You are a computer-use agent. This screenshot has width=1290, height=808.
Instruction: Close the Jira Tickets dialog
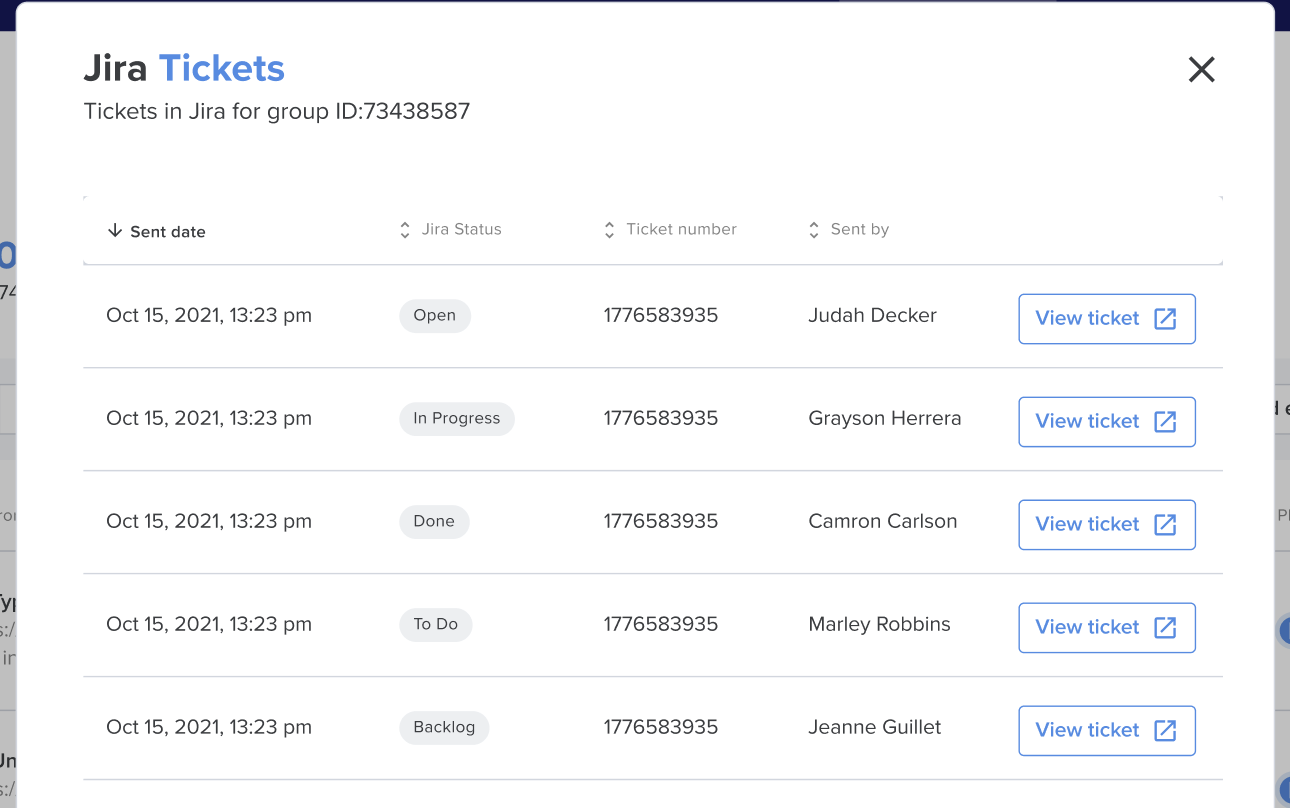coord(1201,69)
